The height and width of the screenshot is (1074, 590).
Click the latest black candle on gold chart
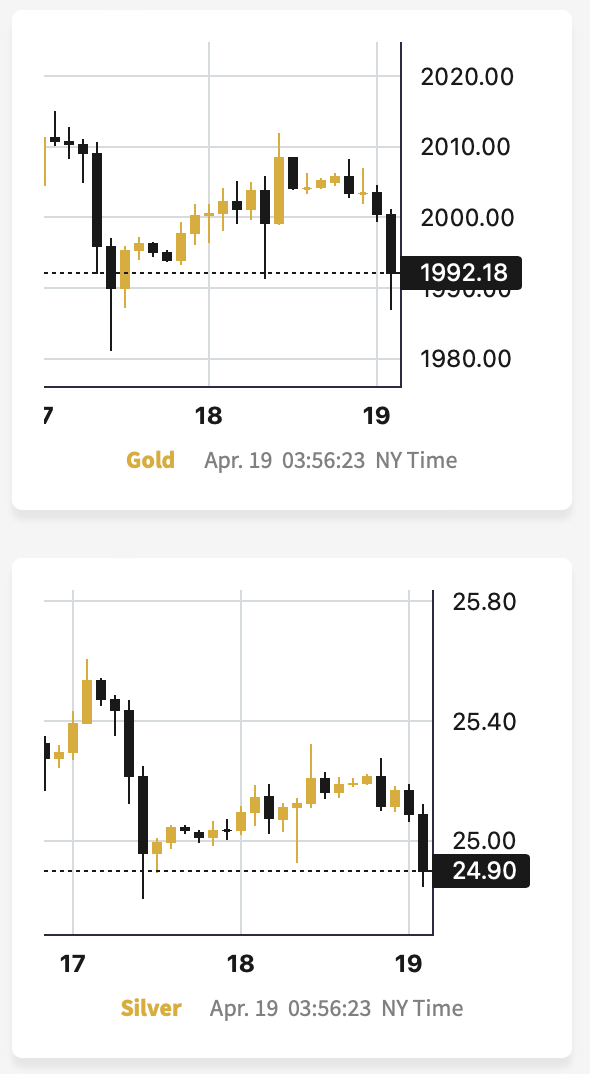[391, 244]
